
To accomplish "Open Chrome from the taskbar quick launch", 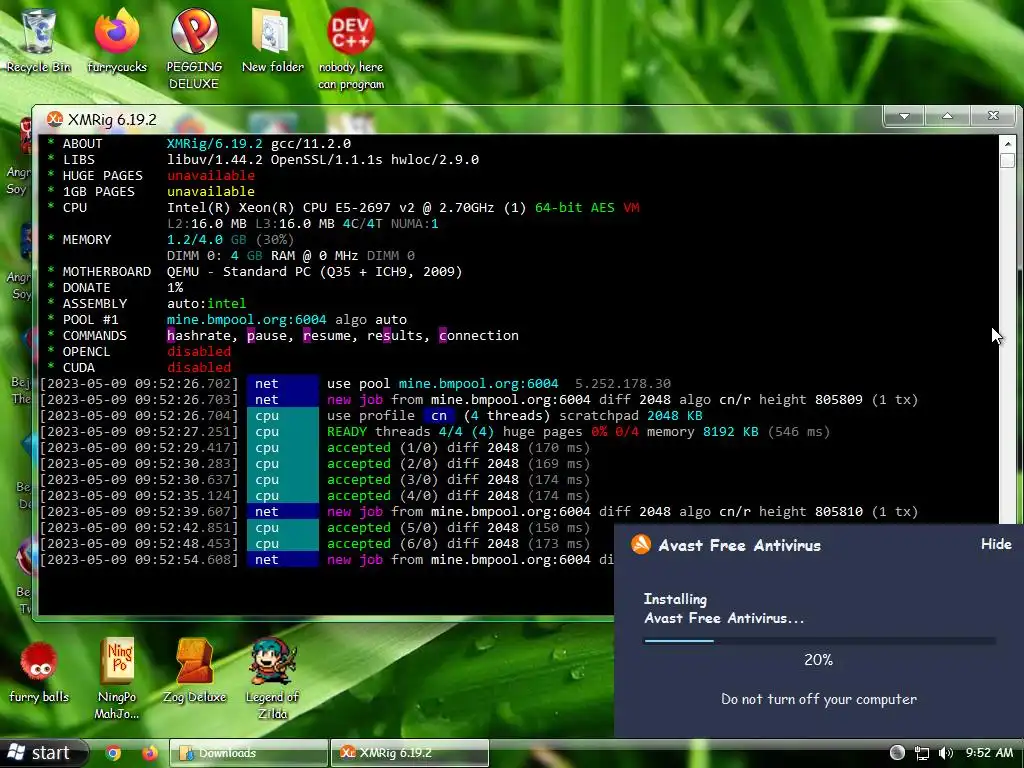I will tap(113, 753).
